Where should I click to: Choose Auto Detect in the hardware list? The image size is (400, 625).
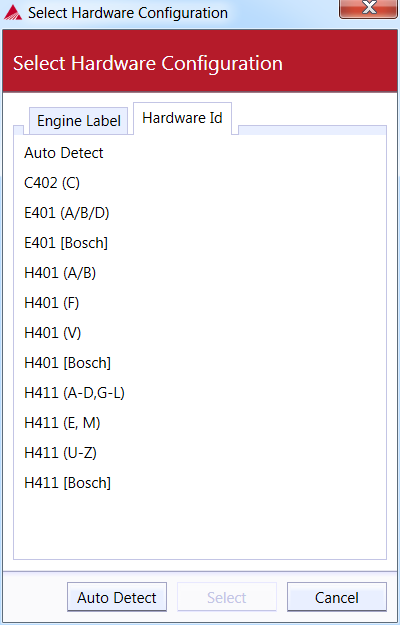point(64,153)
